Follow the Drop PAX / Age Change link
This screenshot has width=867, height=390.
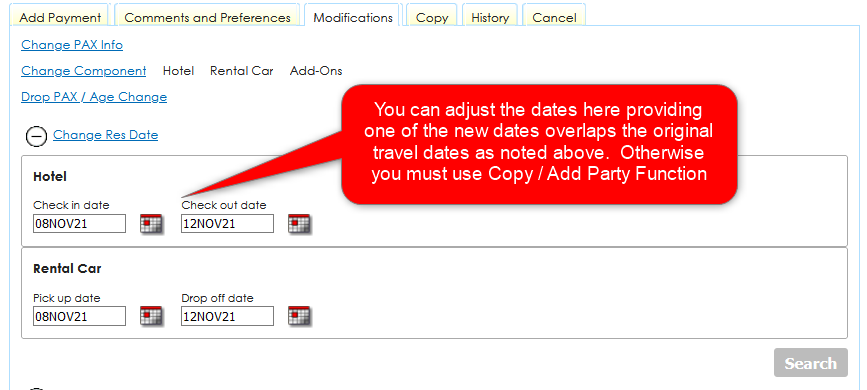(94, 97)
